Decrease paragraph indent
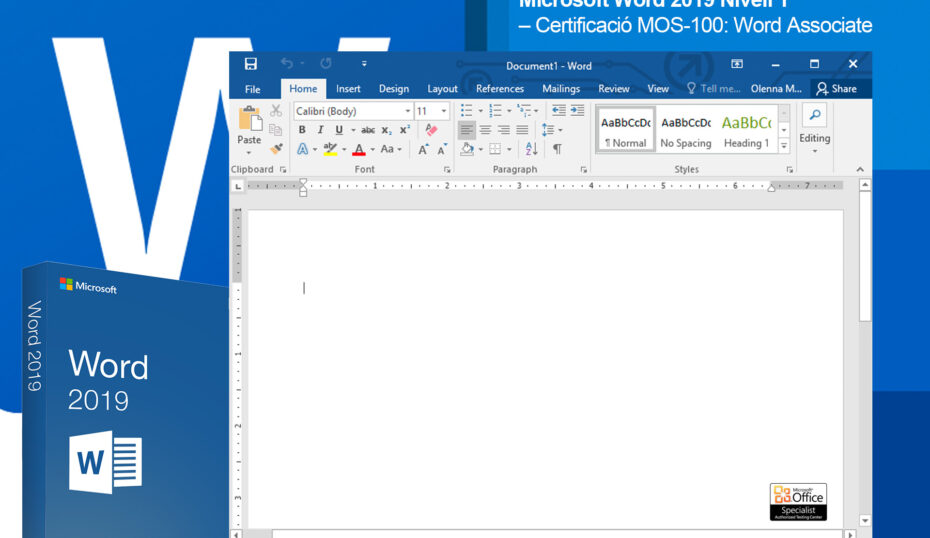930x538 pixels. (x=559, y=110)
